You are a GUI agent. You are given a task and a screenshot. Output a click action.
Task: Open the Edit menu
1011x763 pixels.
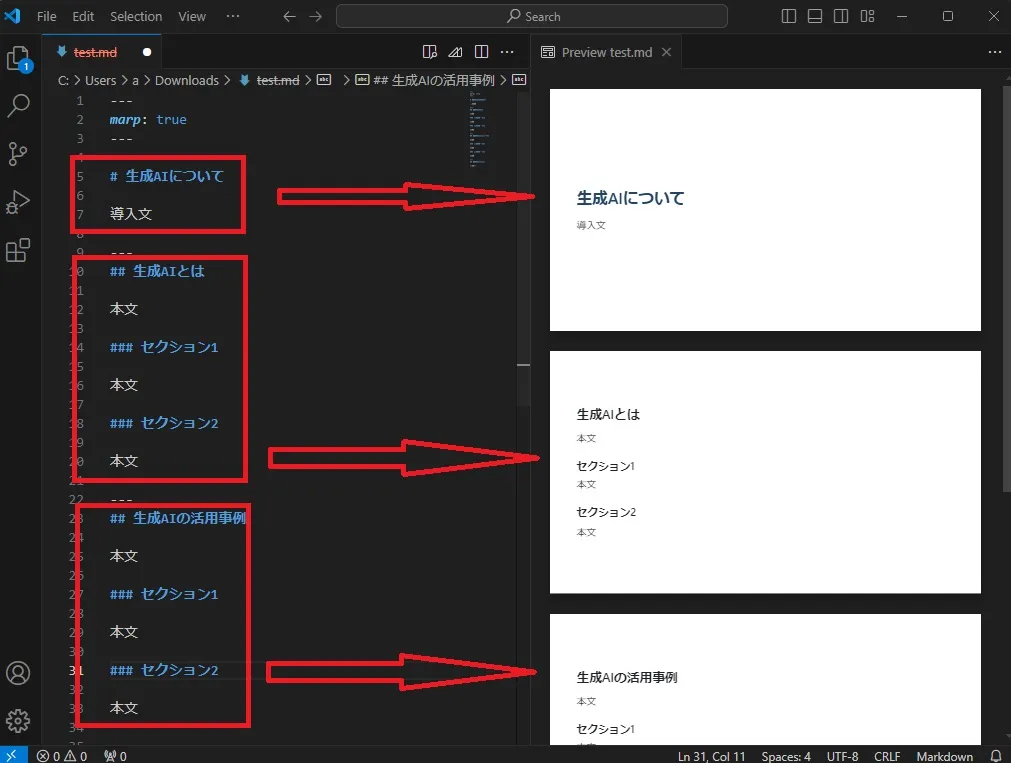83,16
